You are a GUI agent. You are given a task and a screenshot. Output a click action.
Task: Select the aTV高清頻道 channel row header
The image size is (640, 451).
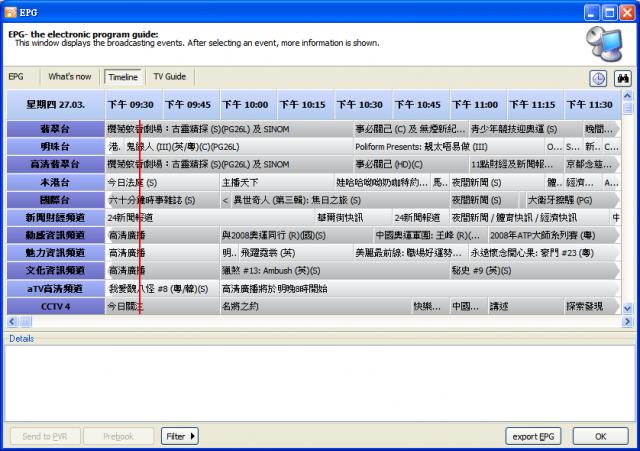pyautogui.click(x=55, y=288)
